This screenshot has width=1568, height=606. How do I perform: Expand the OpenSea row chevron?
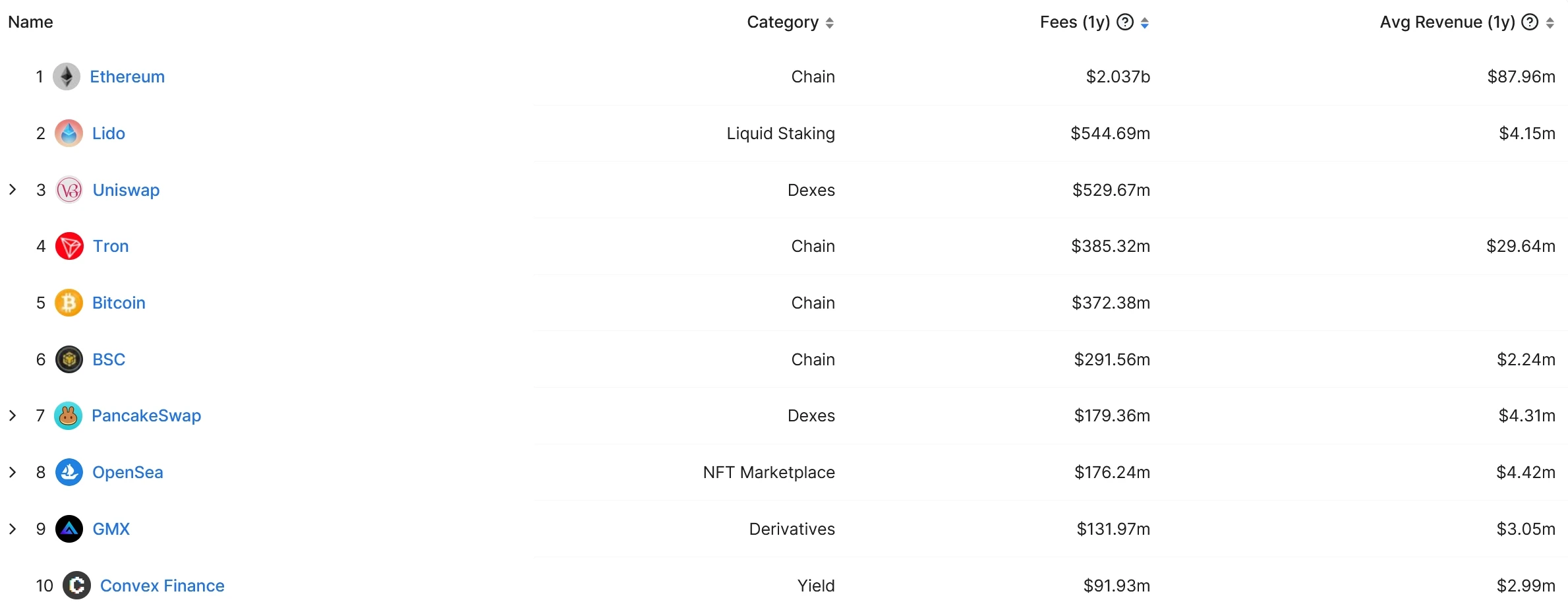(13, 472)
